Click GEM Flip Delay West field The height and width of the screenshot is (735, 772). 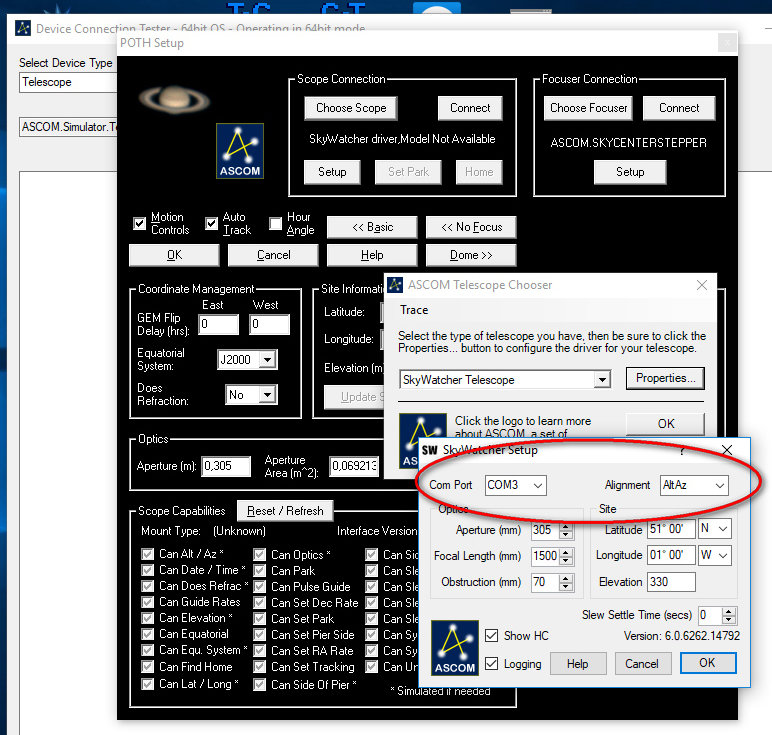269,324
